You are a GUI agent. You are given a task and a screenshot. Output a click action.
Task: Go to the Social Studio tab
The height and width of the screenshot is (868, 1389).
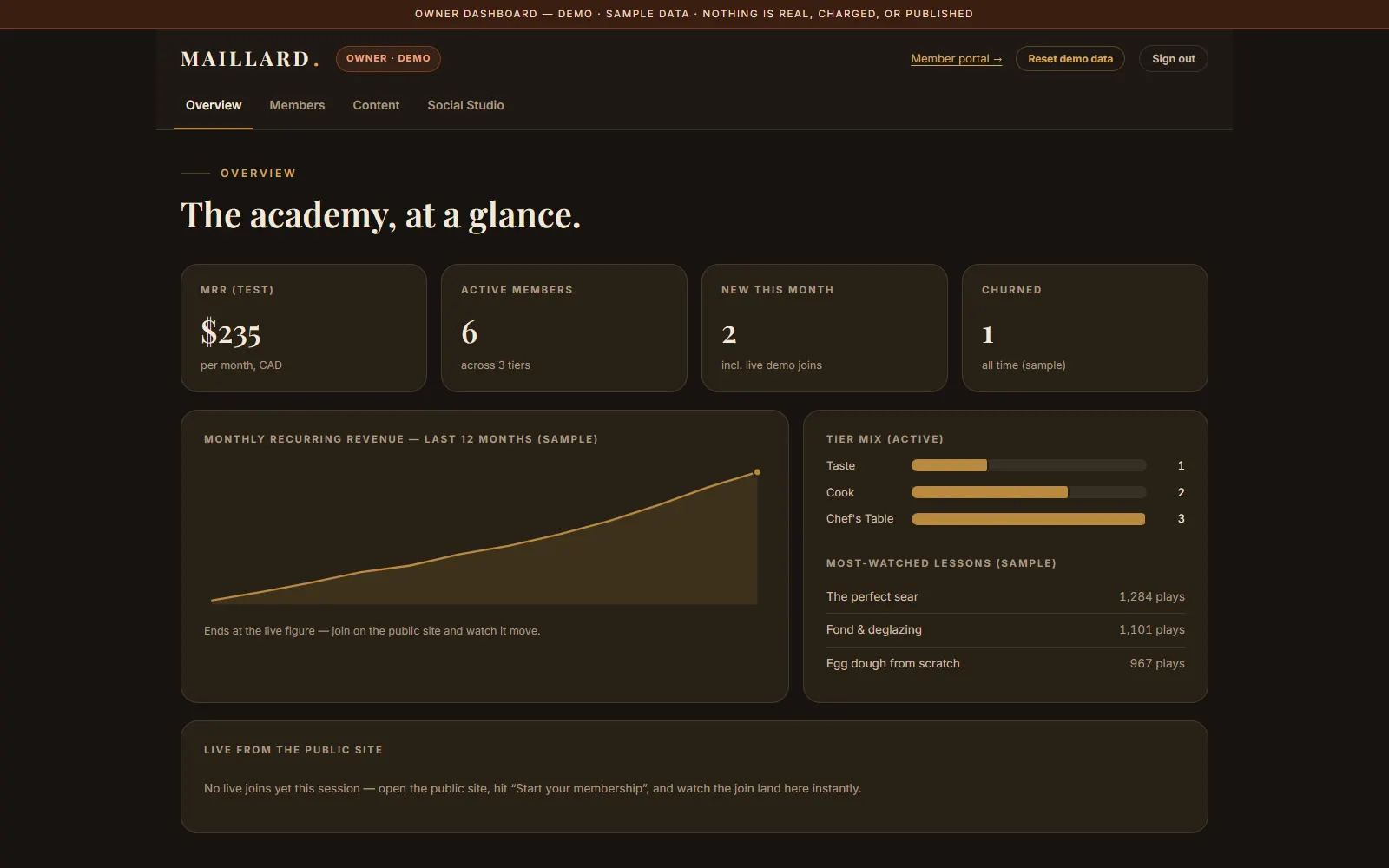coord(465,105)
